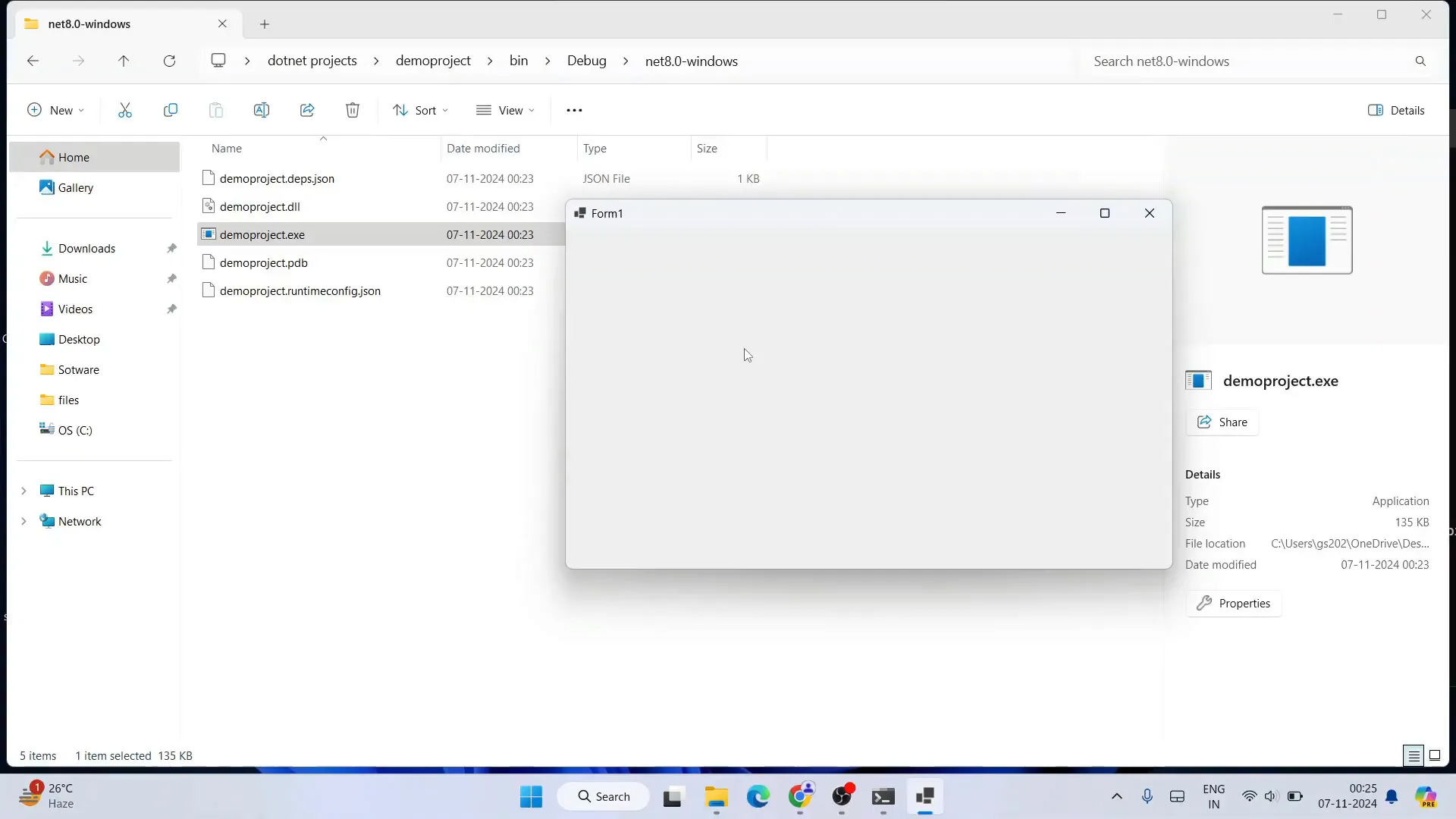
Task: Refresh the folder view
Action: click(169, 61)
